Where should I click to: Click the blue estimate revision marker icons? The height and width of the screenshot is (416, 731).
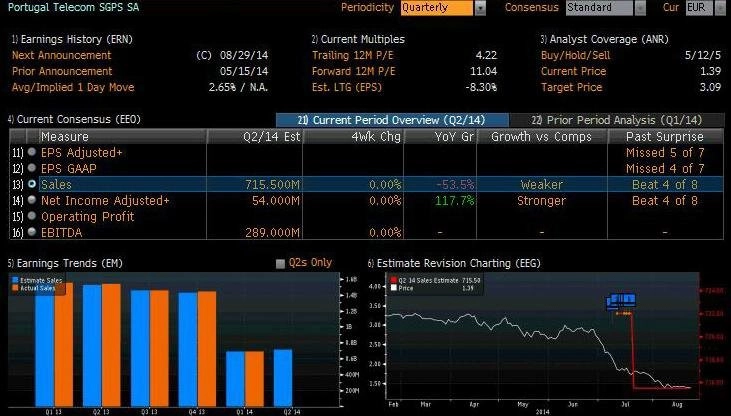(x=621, y=301)
